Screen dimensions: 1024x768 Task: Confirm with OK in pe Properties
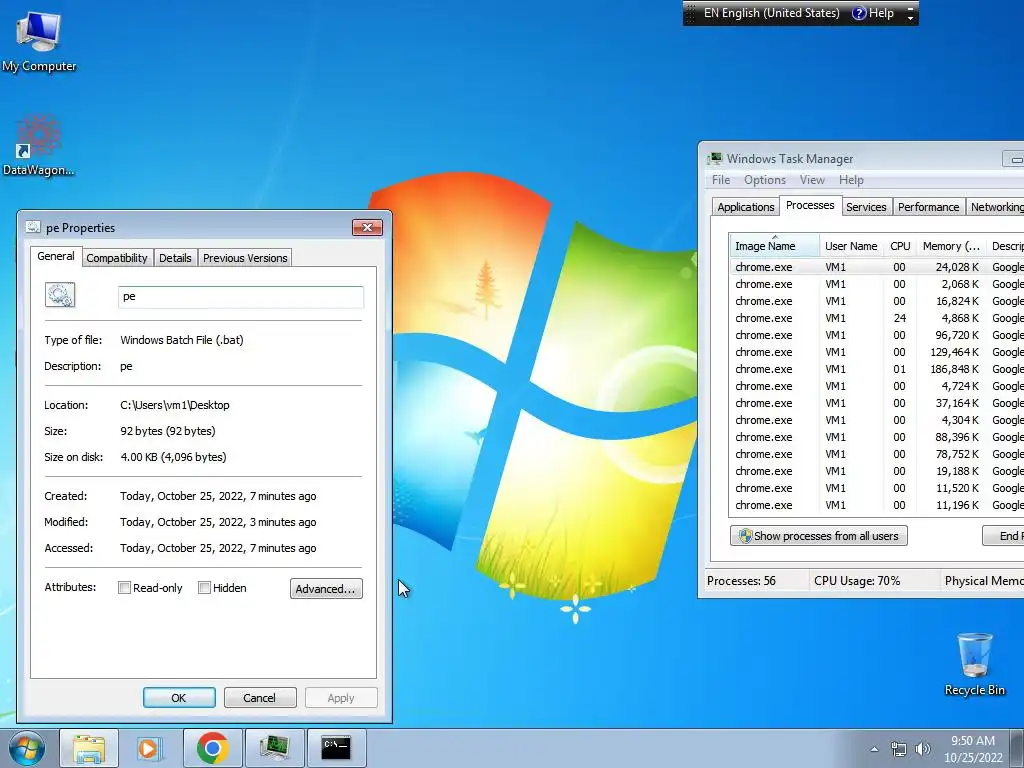click(179, 697)
